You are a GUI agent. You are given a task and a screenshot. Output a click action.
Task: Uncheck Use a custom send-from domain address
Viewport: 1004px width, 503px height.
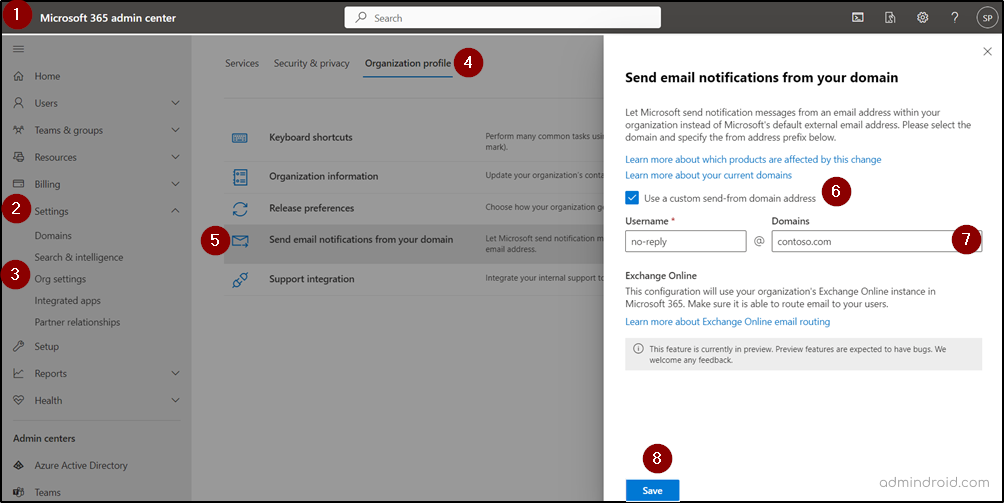[632, 198]
